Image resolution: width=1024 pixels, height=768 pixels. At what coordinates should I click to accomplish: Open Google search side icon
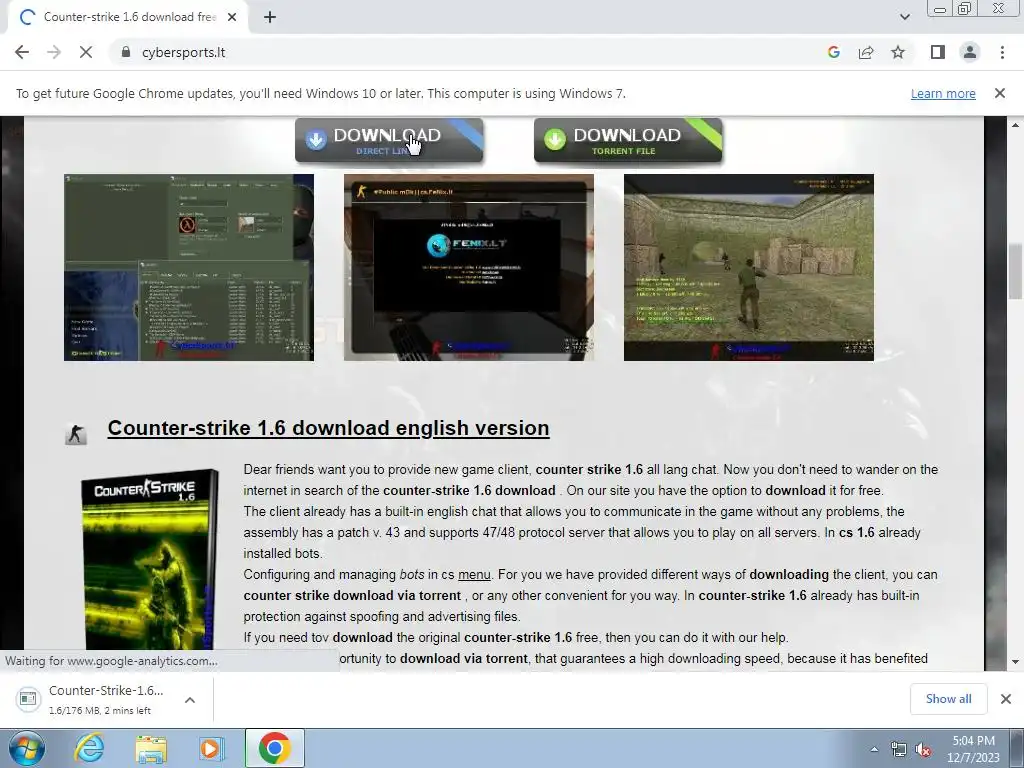(833, 52)
